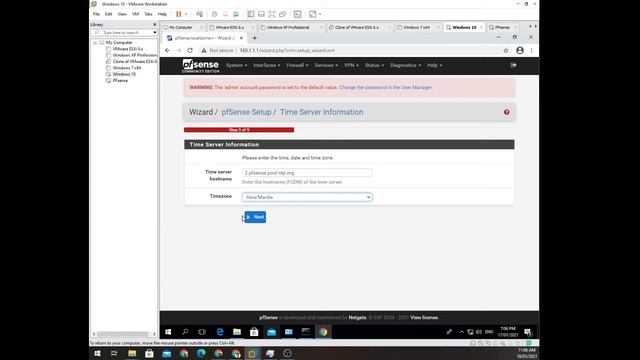Click the guest VM taskbar volume icon
Screen dimensions: 640x360
click(x=479, y=332)
